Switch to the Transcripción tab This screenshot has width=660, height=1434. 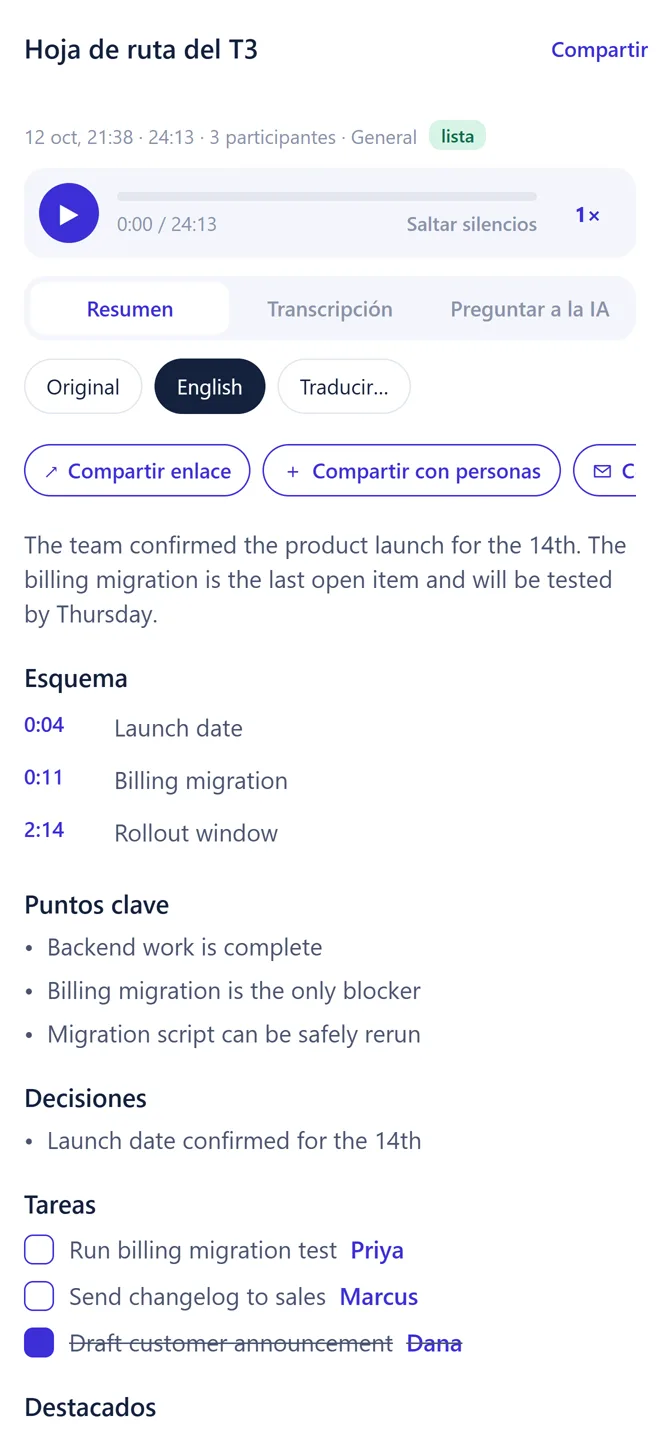(x=329, y=309)
